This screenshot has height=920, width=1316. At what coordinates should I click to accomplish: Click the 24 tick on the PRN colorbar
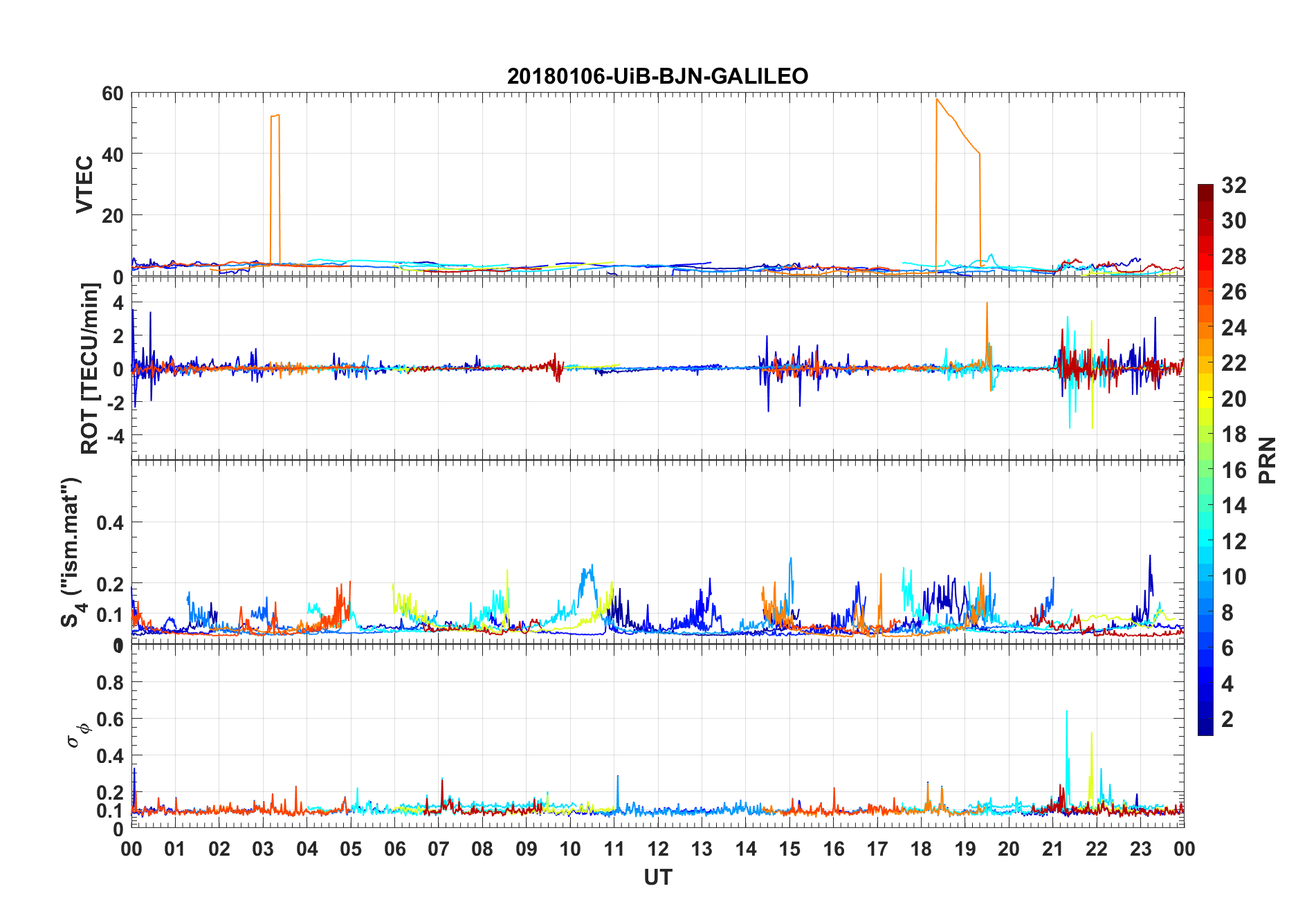pos(1234,327)
